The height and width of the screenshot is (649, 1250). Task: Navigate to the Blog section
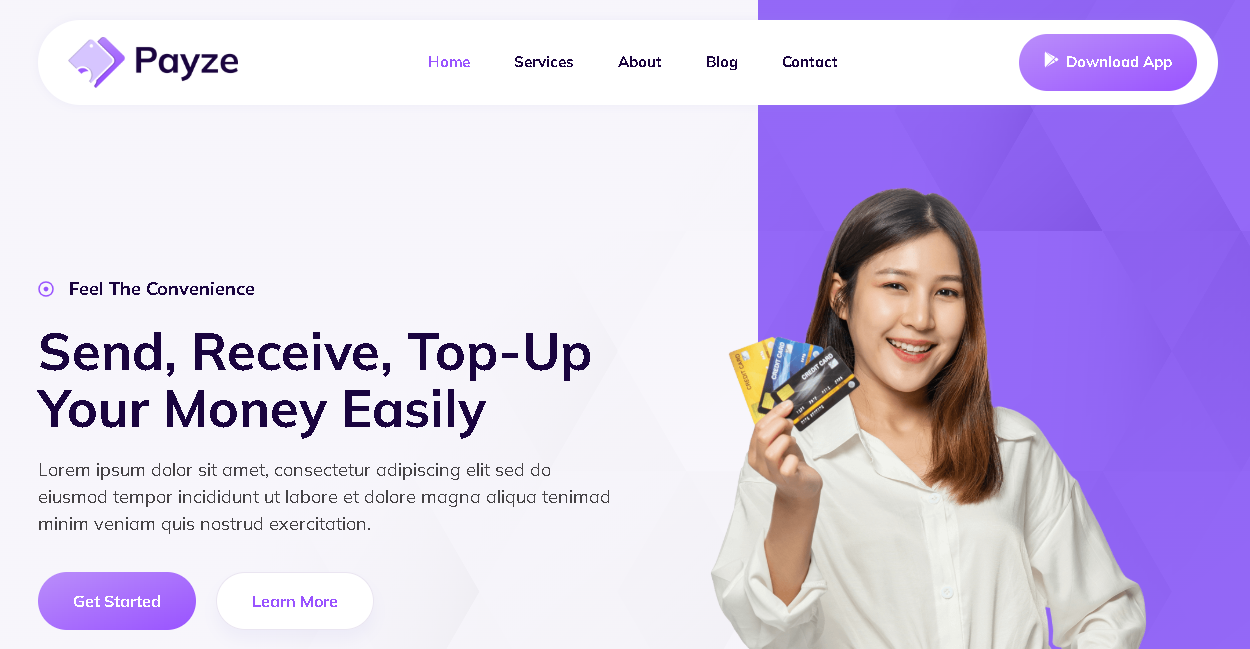(722, 62)
